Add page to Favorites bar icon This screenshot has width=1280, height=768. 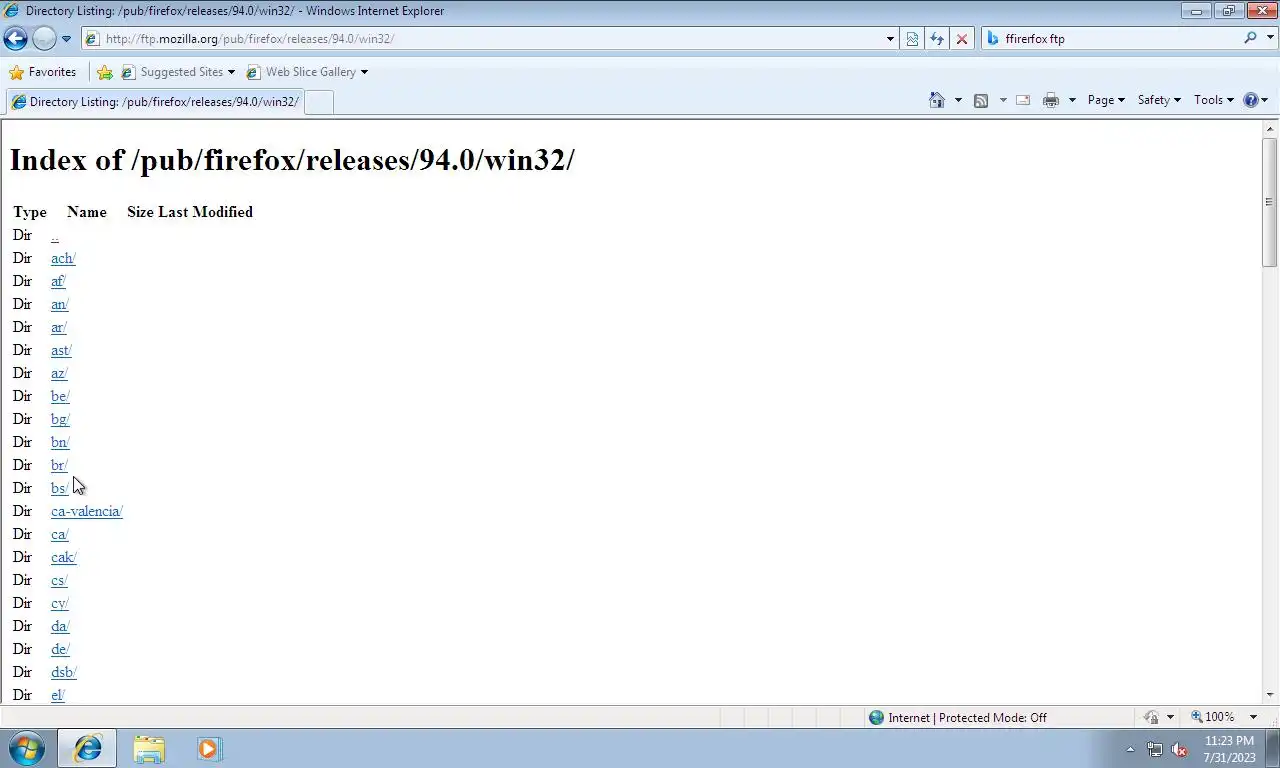point(105,72)
